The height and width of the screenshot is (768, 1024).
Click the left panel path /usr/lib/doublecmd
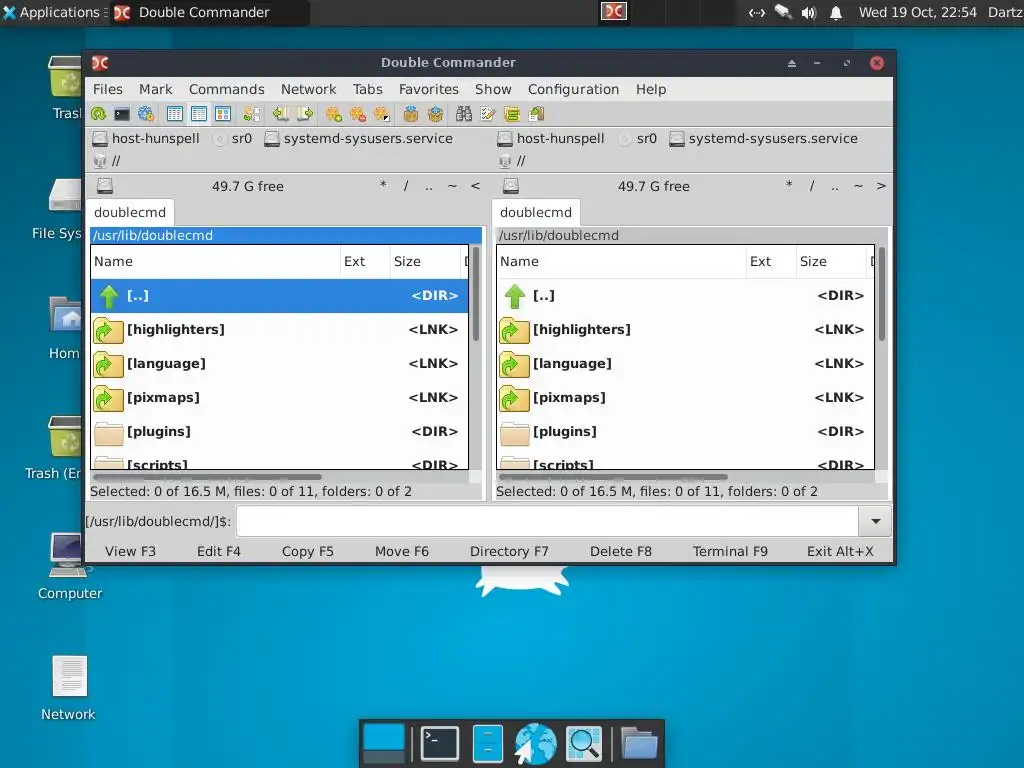(286, 235)
